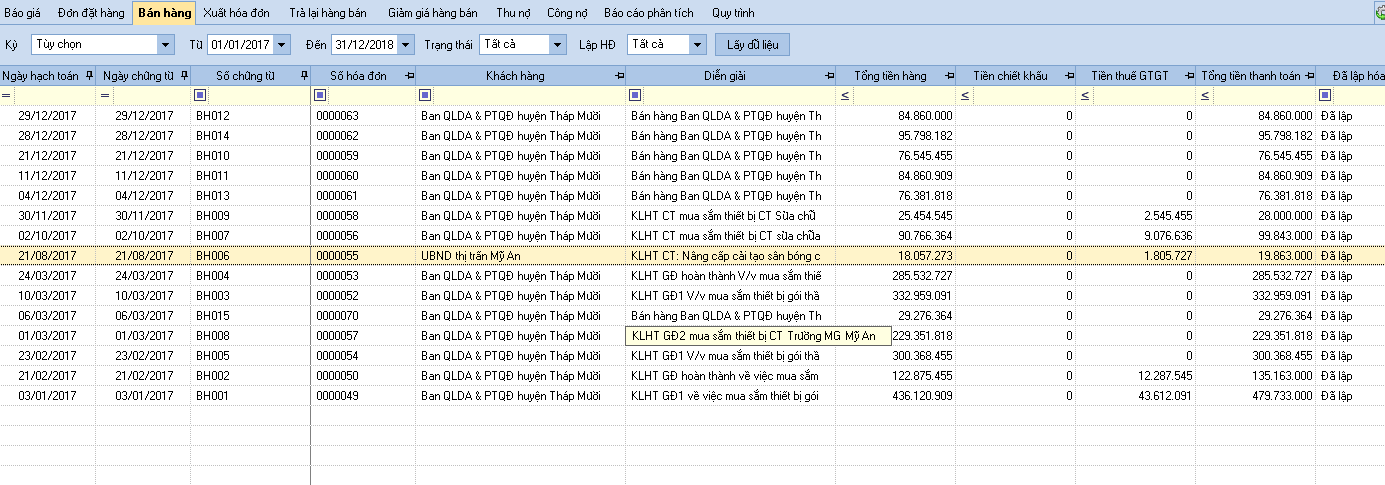This screenshot has width=1385, height=485.
Task: Open the Công nợ tab
Action: coord(567,14)
